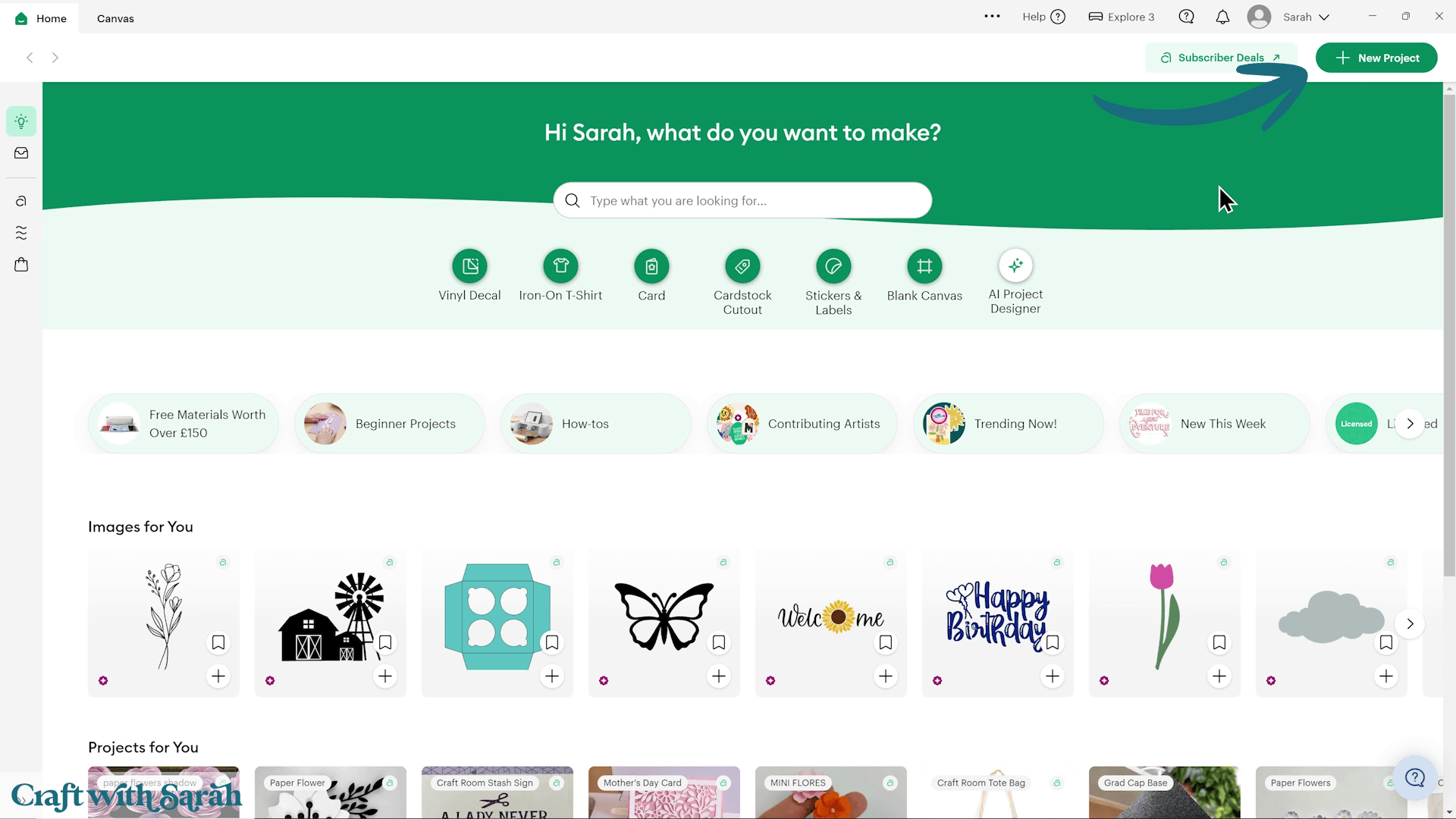
Task: Open the inbox icon in the sidebar
Action: point(21,153)
